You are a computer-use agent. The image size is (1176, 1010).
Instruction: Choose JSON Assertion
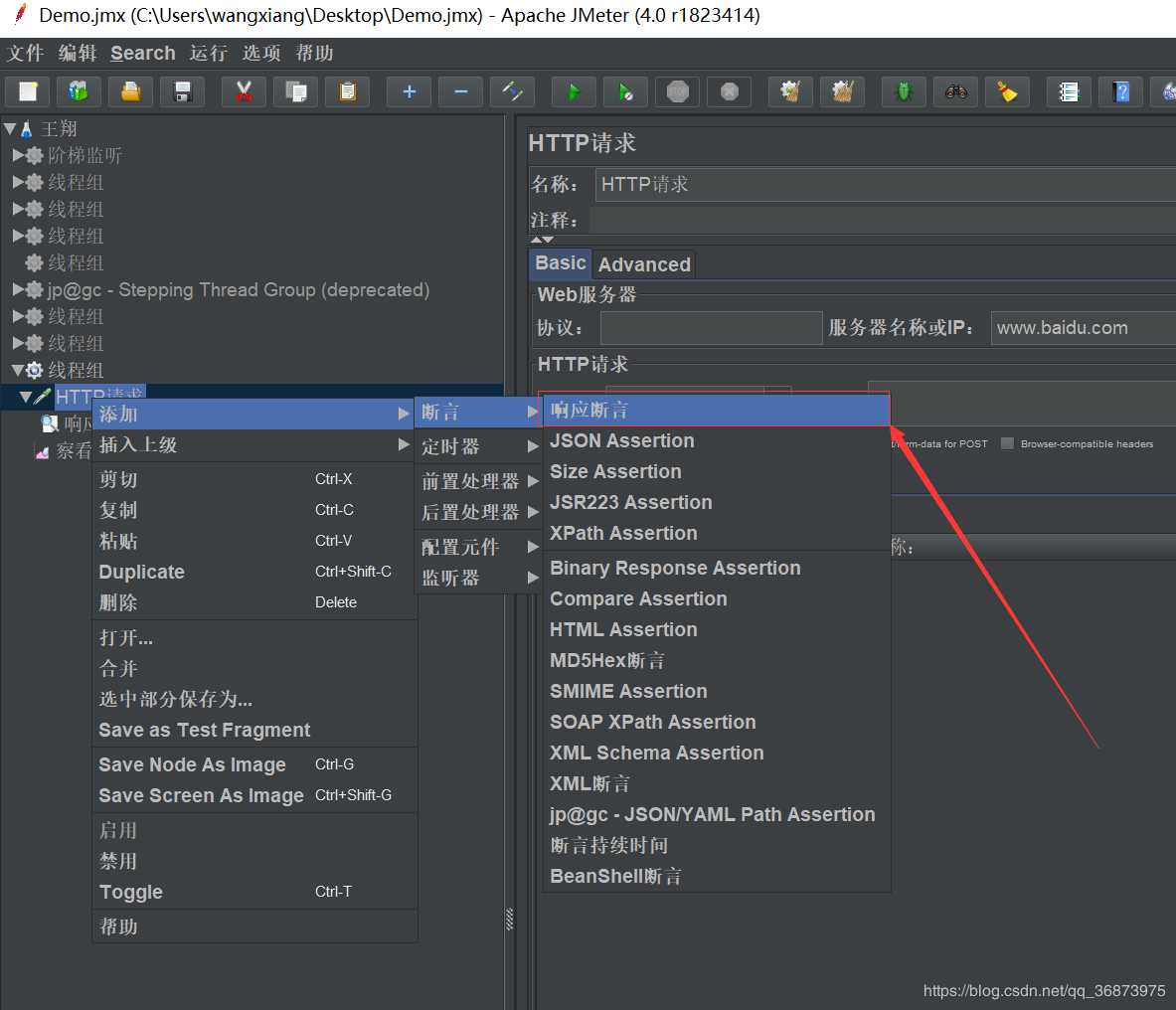pos(716,441)
